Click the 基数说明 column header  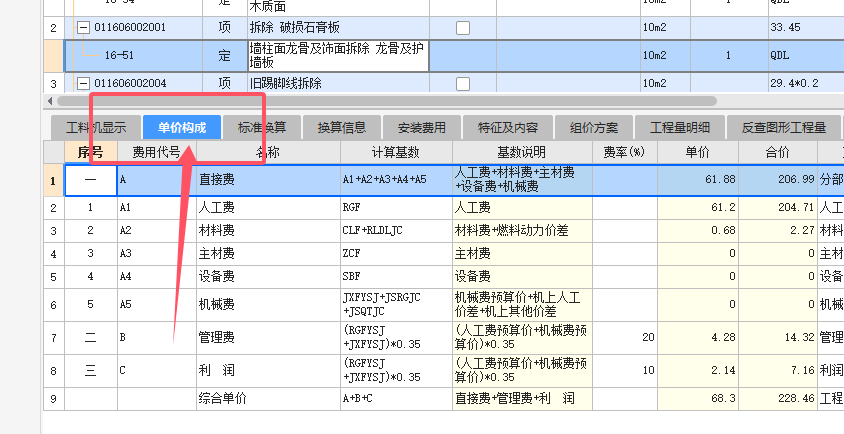pos(522,152)
